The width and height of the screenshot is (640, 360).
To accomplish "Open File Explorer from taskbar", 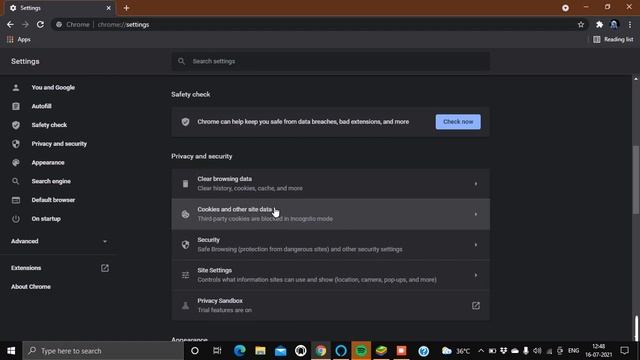I will point(260,351).
